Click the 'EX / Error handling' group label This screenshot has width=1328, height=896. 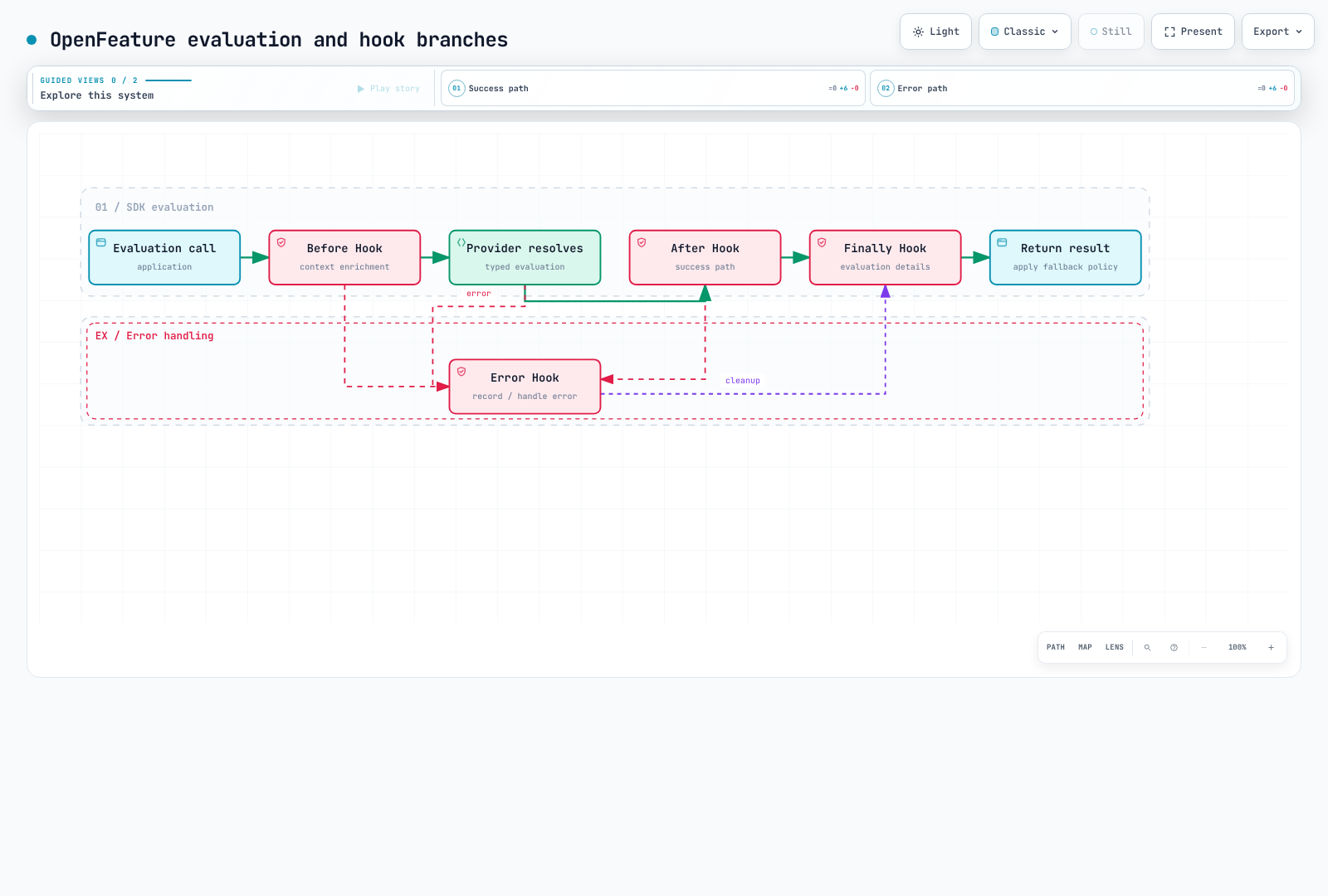pos(154,336)
